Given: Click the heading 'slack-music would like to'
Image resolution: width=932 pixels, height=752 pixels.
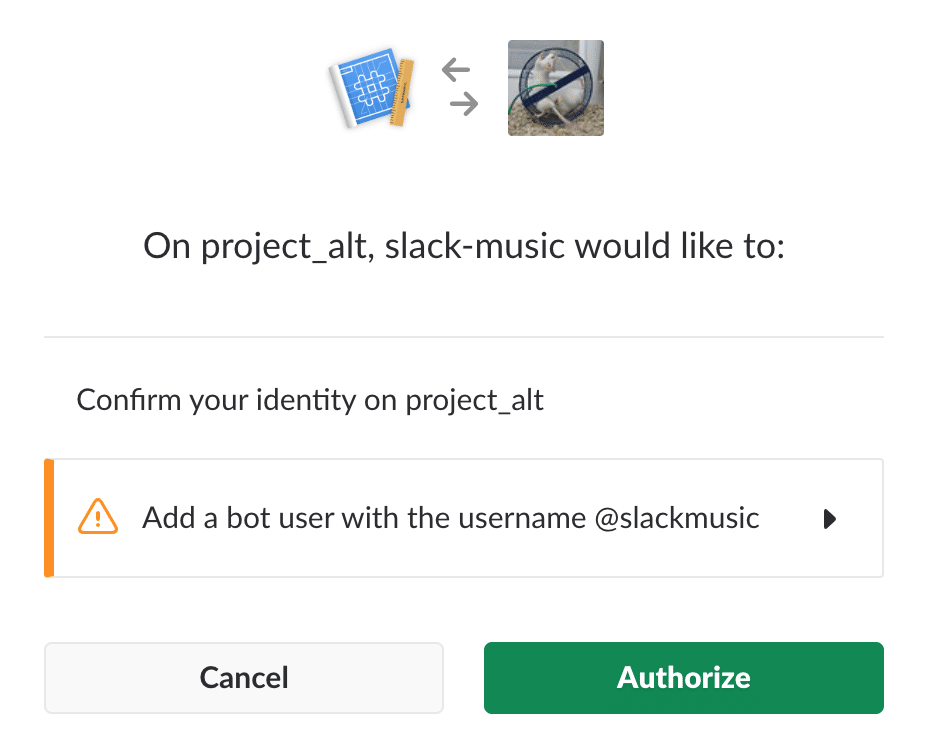Looking at the screenshot, I should [x=584, y=246].
